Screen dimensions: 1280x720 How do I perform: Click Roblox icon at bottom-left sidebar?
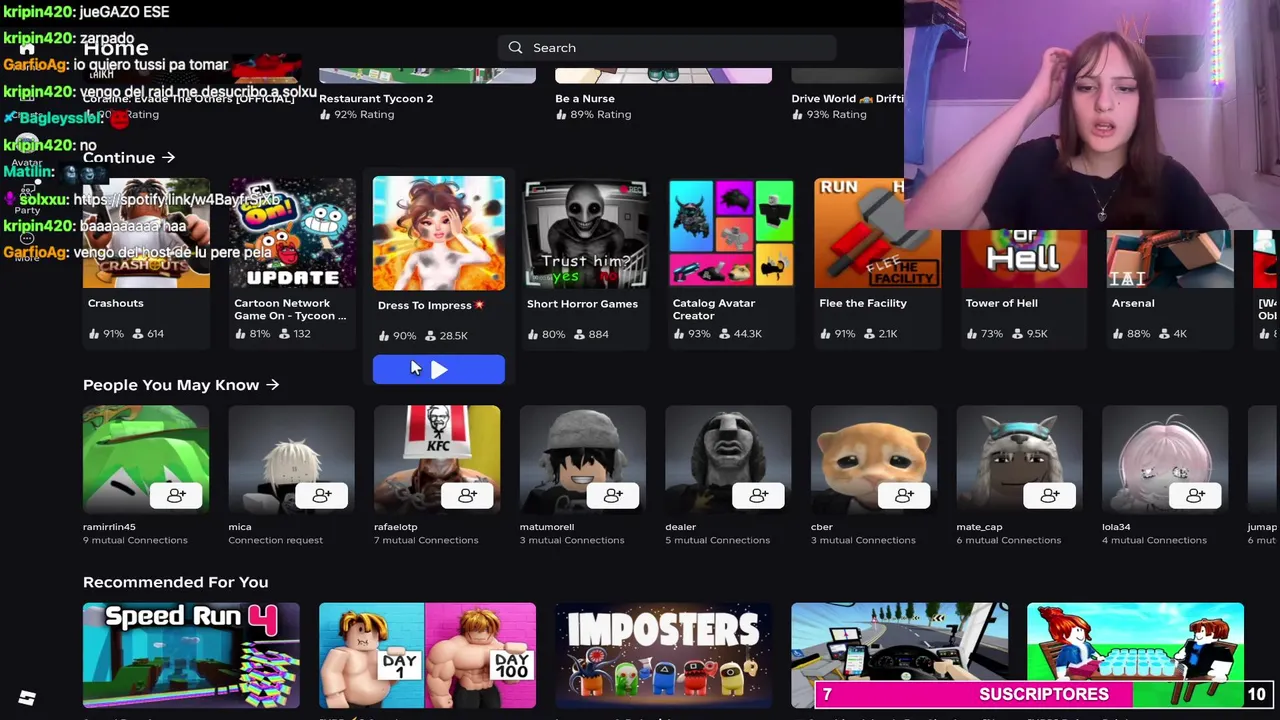click(27, 698)
